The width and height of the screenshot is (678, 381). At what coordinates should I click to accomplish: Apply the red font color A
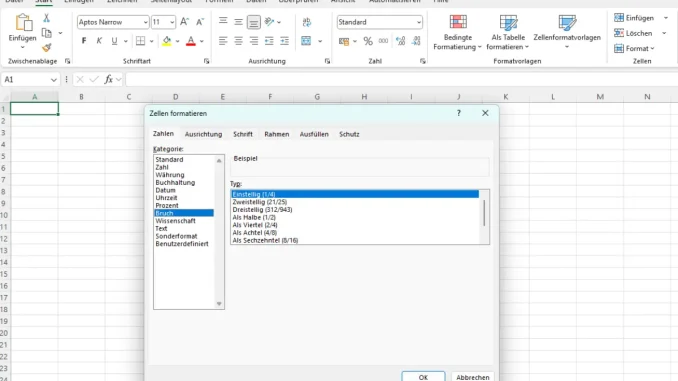click(191, 41)
